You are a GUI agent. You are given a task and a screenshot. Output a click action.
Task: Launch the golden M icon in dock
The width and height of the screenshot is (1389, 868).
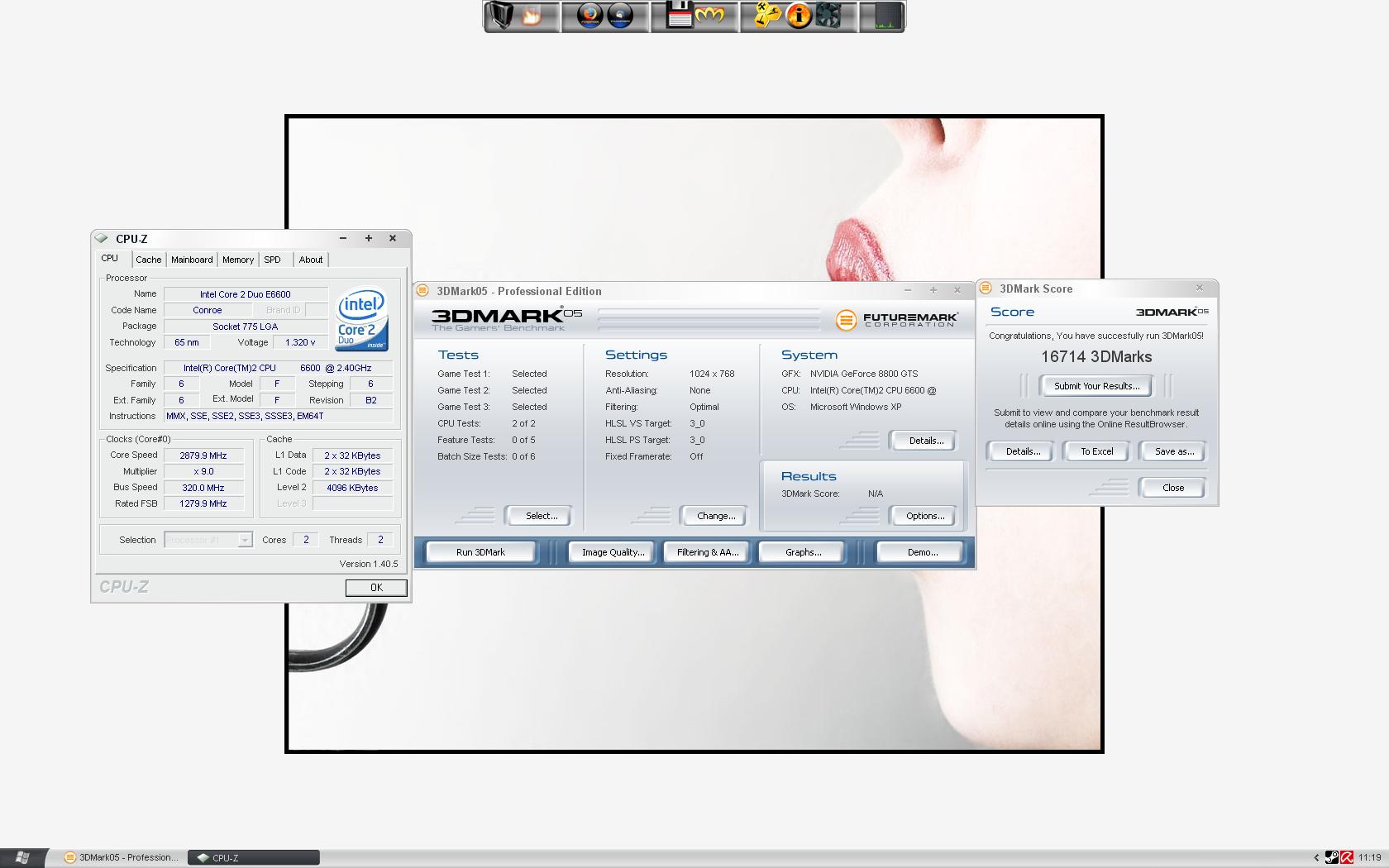[709, 16]
